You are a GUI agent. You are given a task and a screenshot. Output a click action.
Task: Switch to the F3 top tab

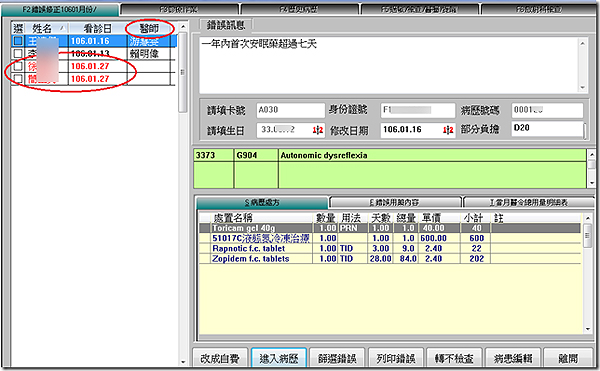pyautogui.click(x=180, y=9)
